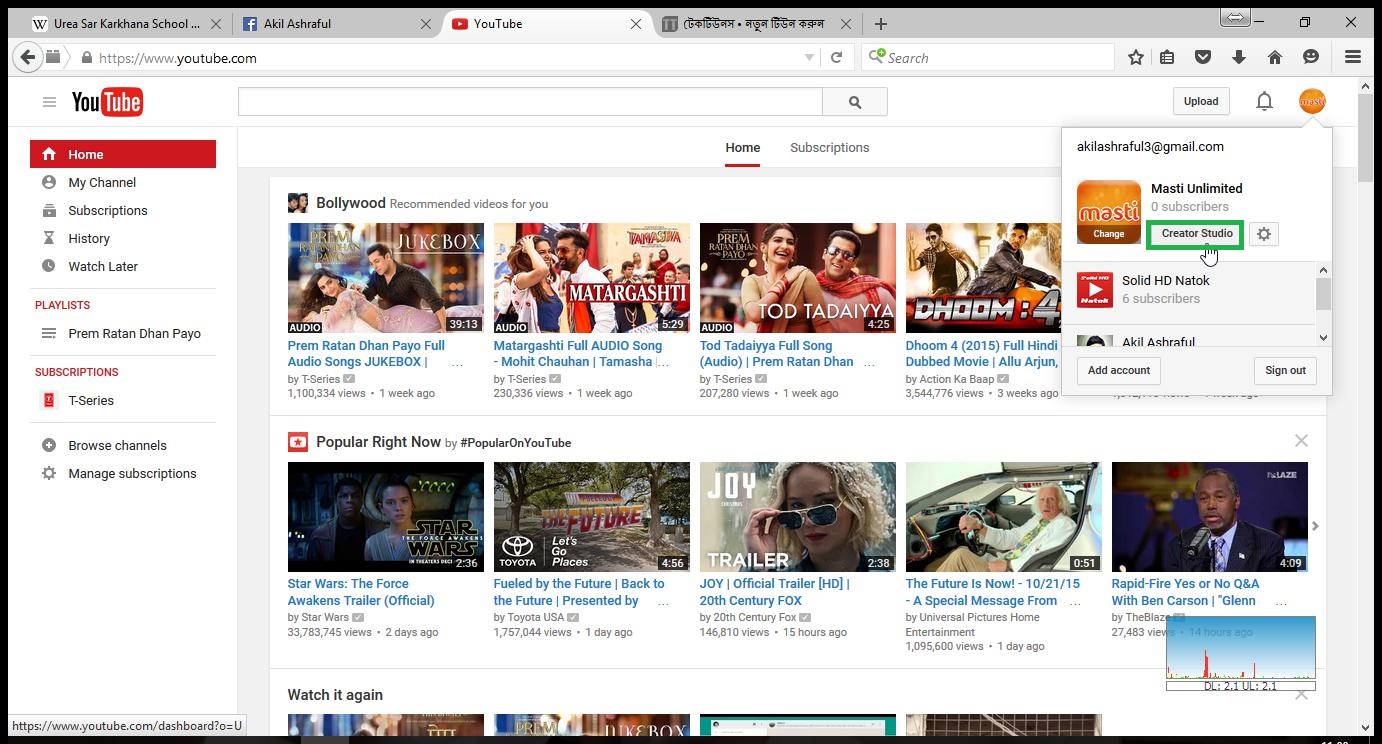Viewport: 1382px width, 744px height.
Task: Save the page to Pocket
Action: click(x=1203, y=58)
